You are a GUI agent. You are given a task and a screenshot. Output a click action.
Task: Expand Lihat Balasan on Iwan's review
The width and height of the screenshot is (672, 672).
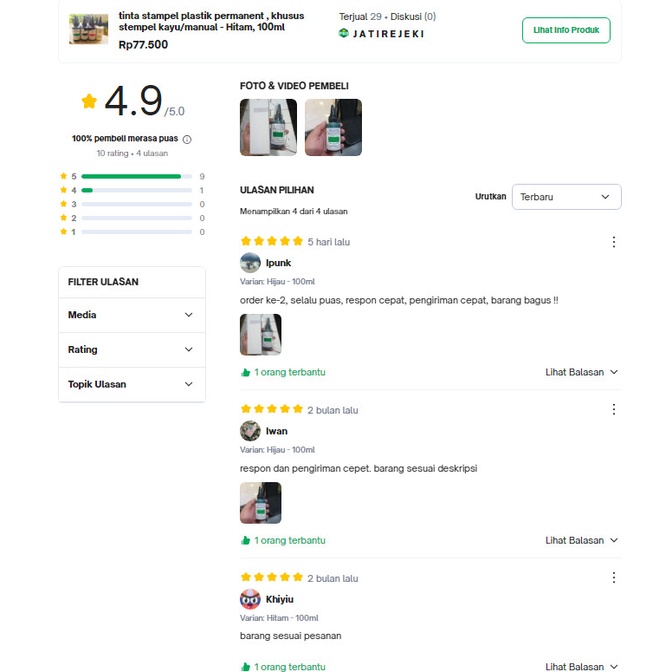tap(581, 540)
